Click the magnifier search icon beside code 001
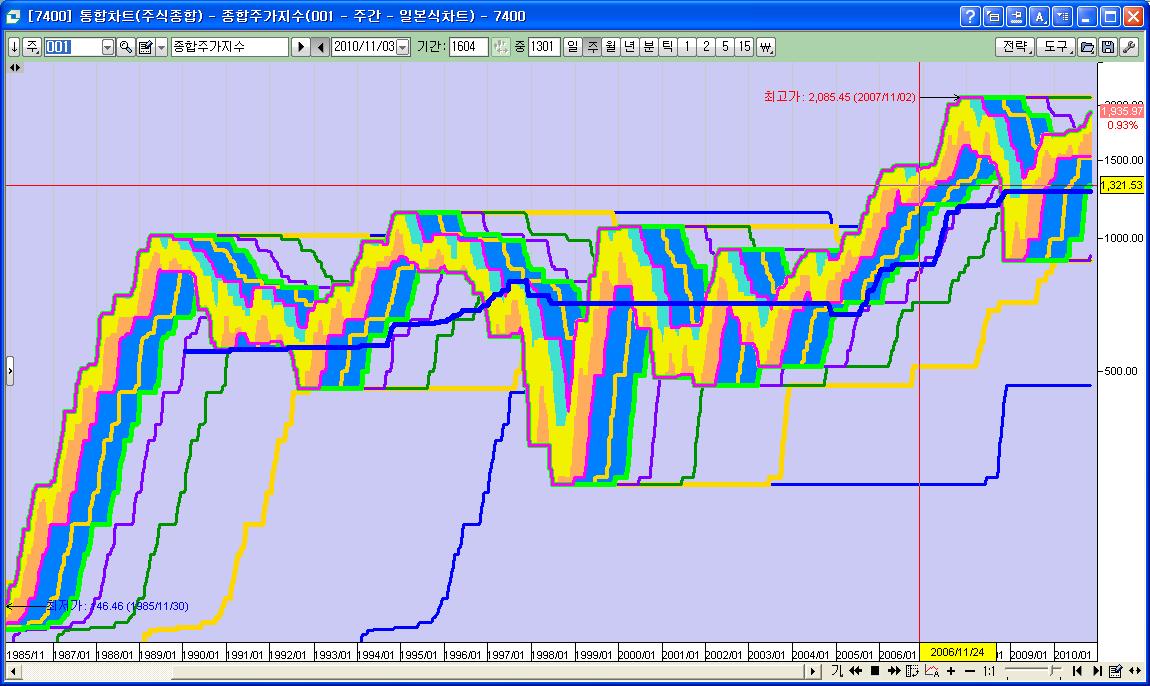Screen dimensions: 1150x686 click(x=126, y=47)
